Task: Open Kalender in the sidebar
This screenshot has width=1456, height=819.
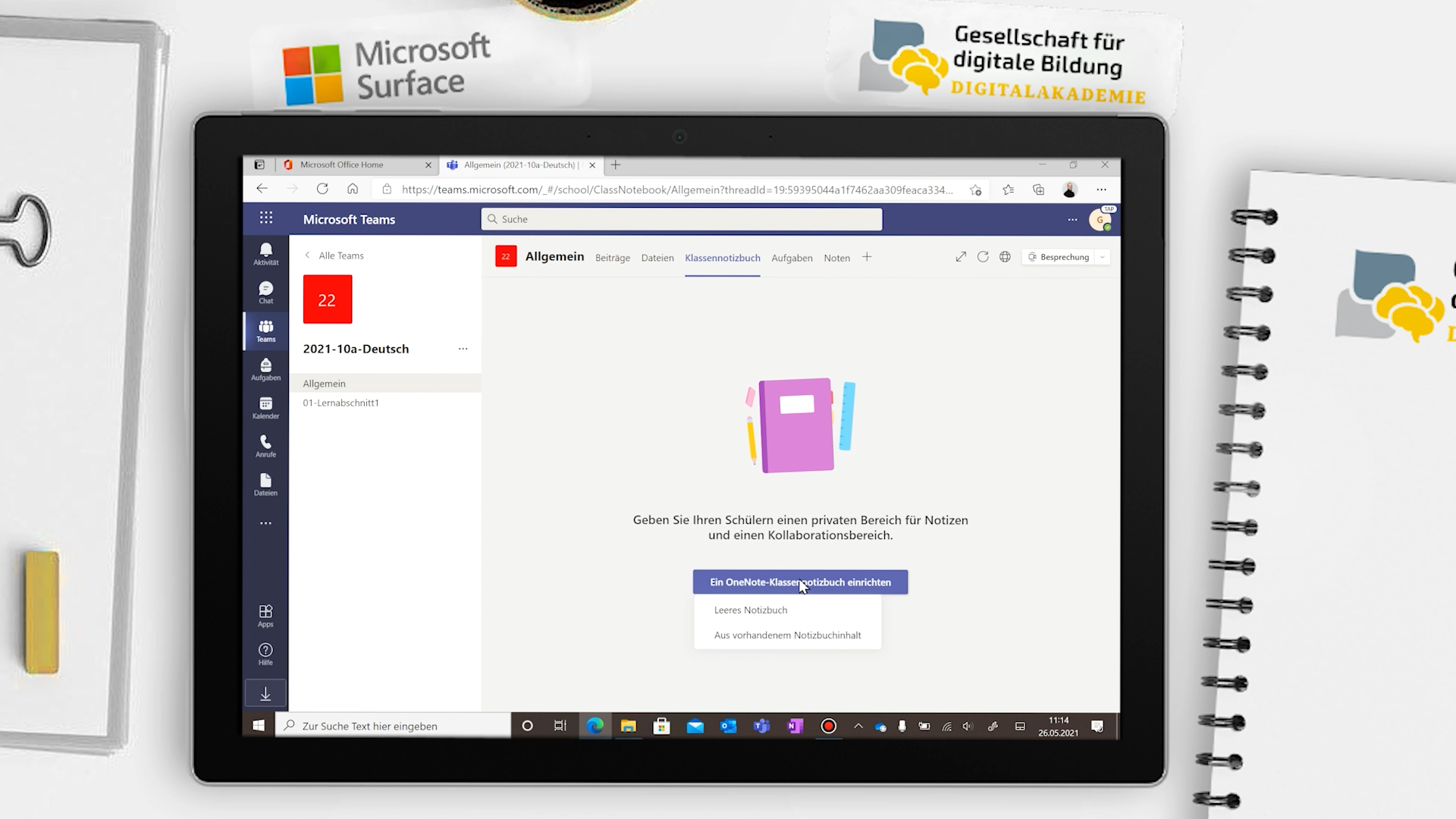Action: (x=265, y=408)
